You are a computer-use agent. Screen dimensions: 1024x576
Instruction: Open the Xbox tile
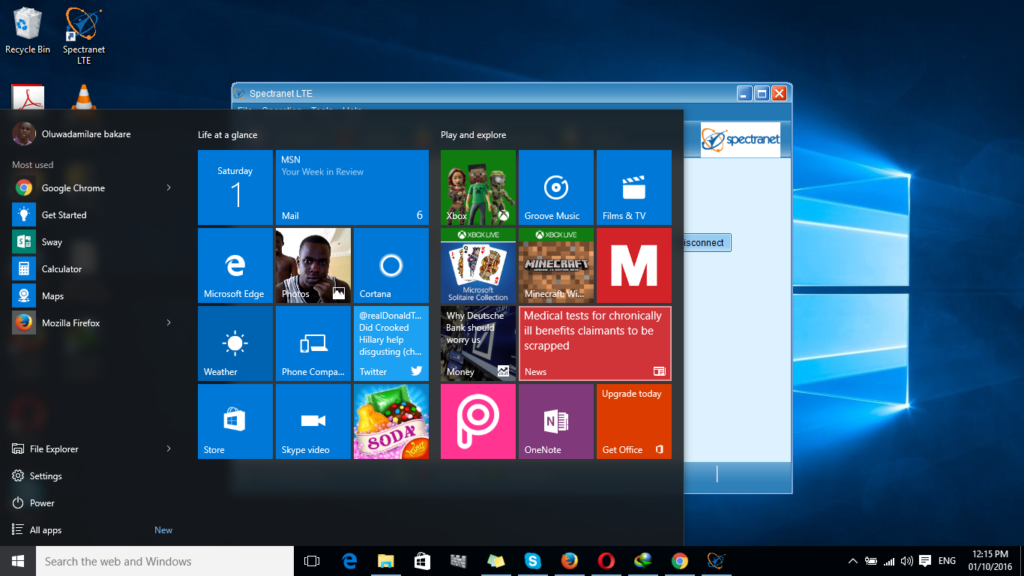tap(478, 187)
